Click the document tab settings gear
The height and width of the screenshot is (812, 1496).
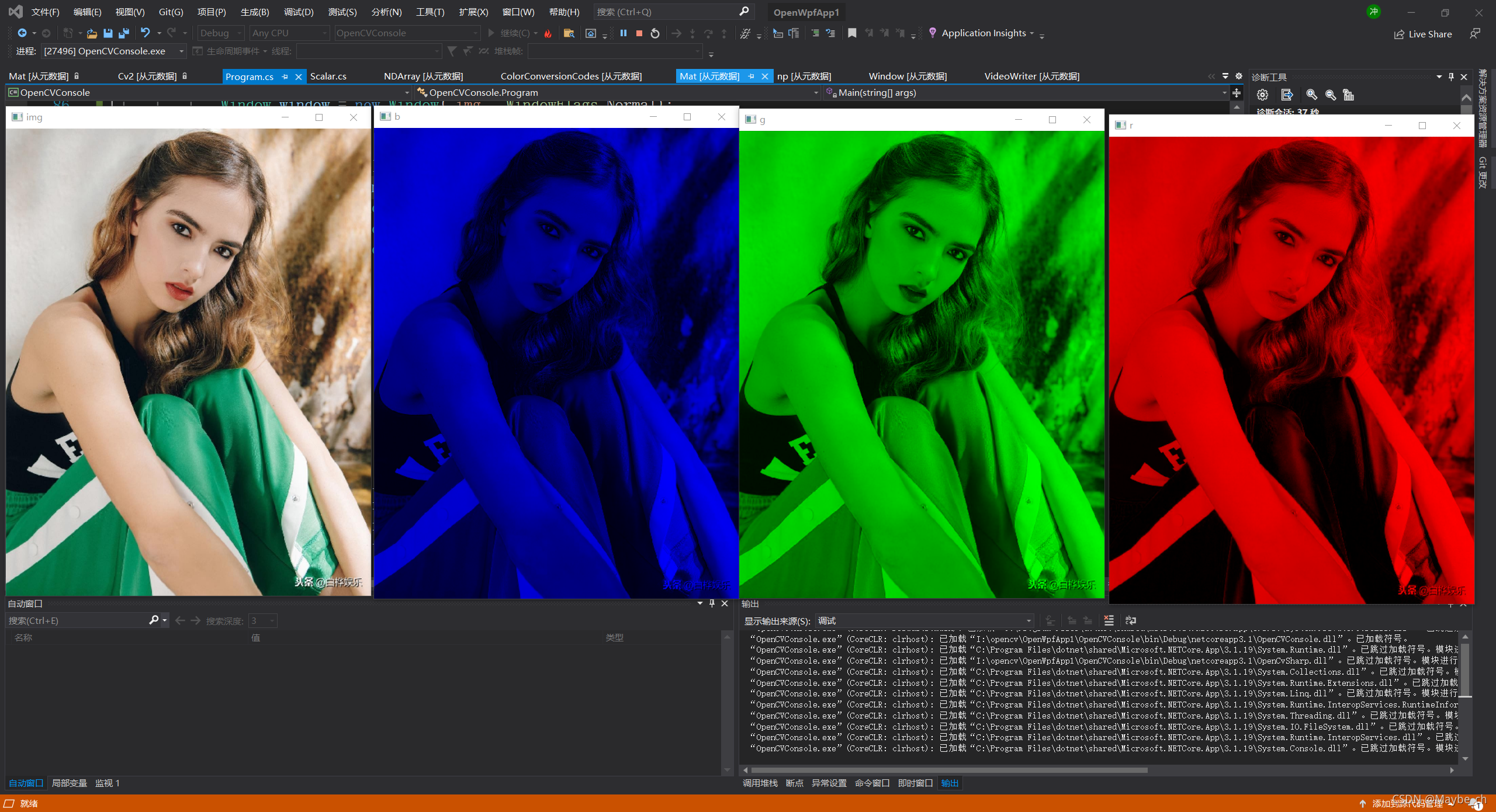point(1239,77)
